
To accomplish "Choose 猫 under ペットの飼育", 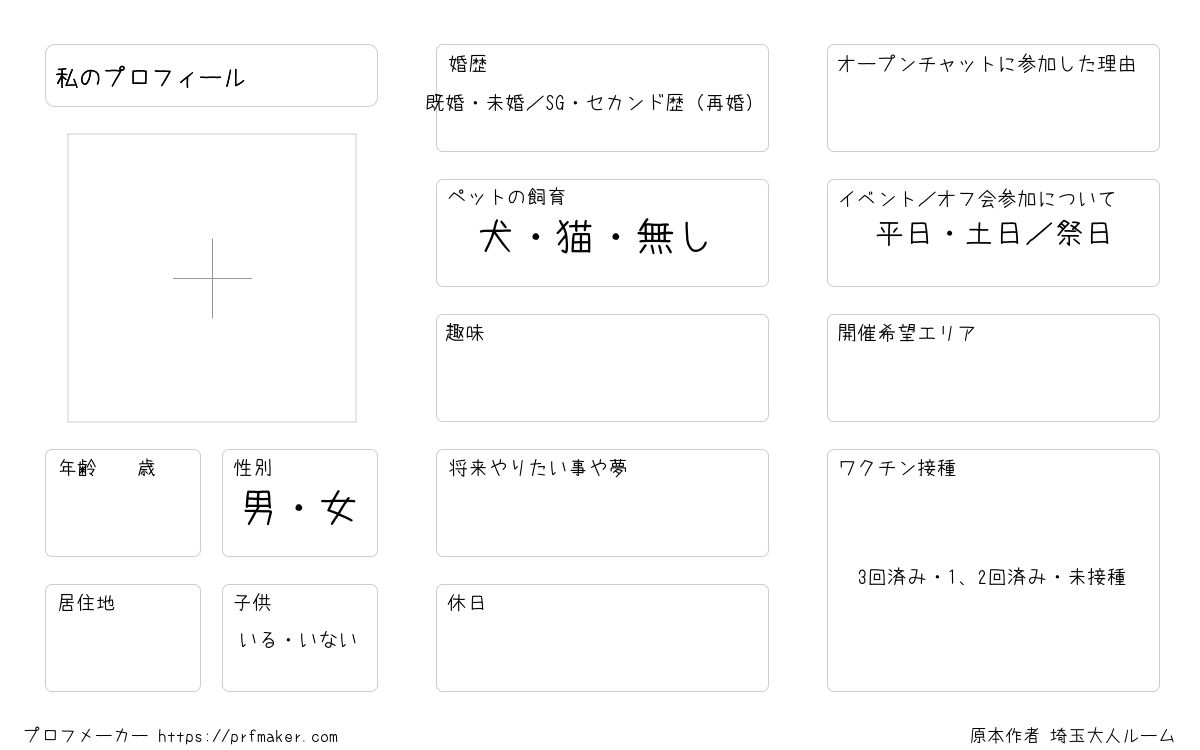I will 575,237.
